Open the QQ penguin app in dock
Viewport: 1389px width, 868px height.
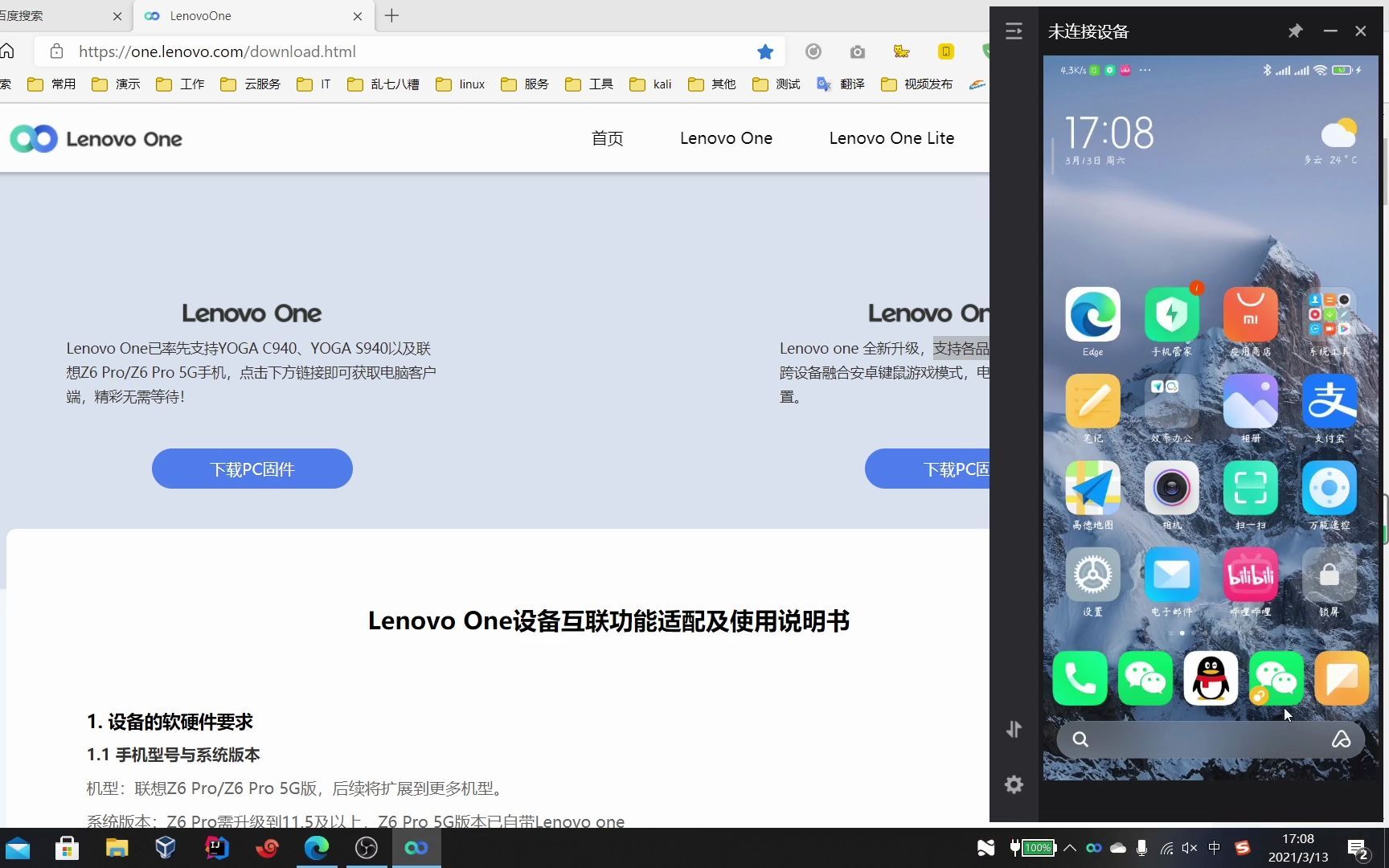(x=1211, y=678)
